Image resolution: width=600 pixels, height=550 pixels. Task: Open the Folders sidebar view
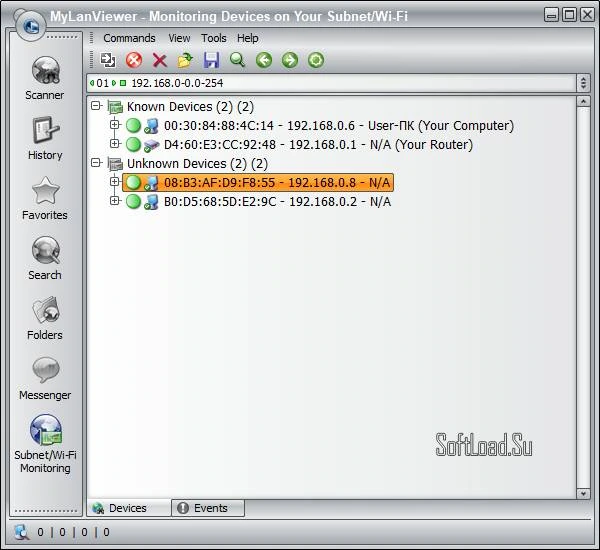tap(45, 318)
